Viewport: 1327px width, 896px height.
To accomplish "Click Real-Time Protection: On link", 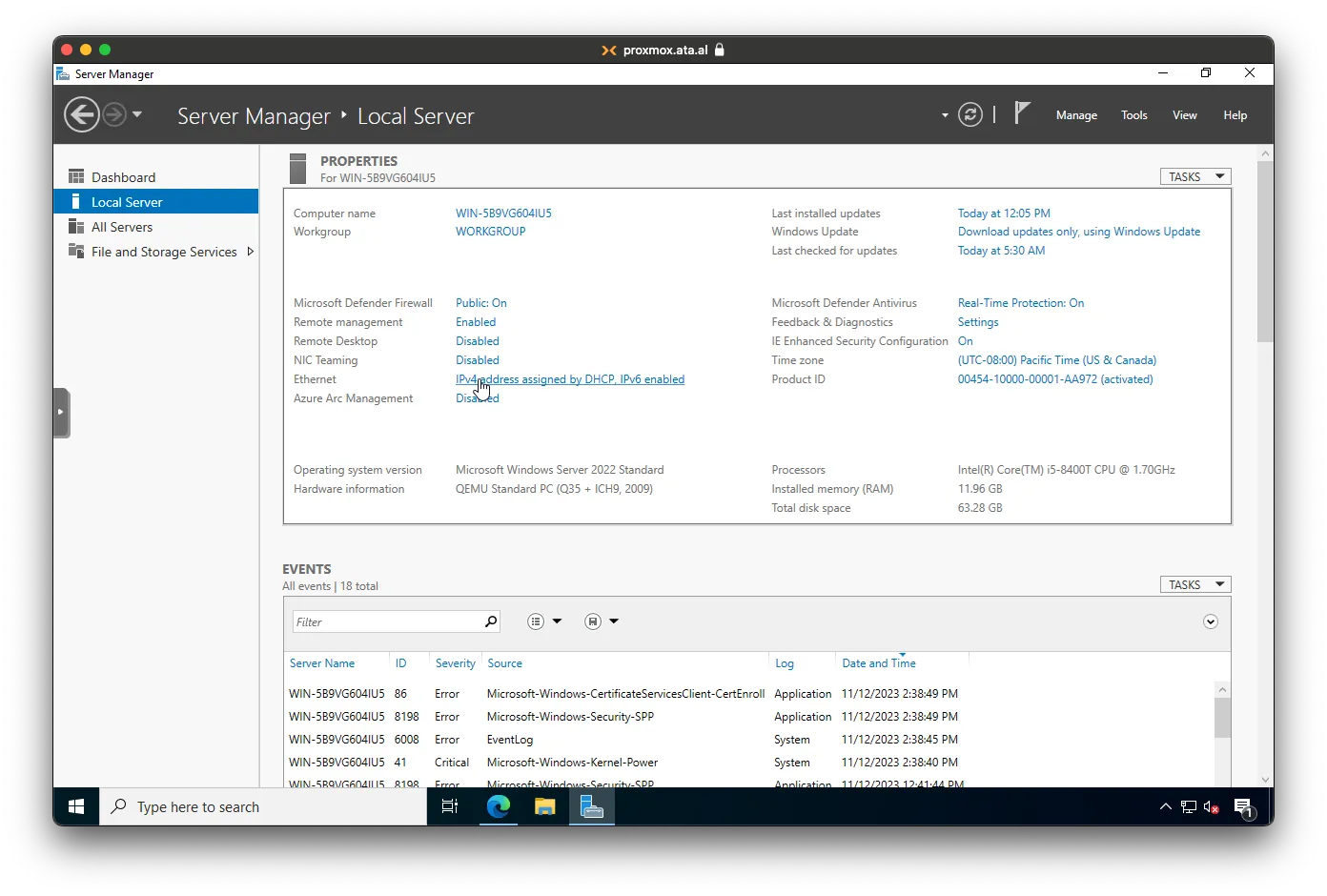I will click(1021, 303).
